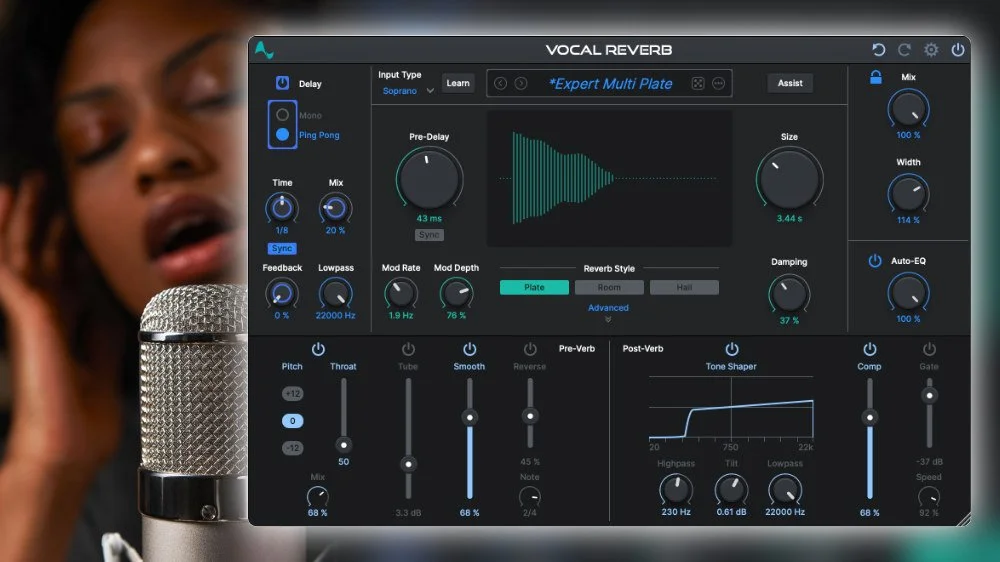Click the Smooth slider handle
1000x562 pixels.
click(x=470, y=418)
